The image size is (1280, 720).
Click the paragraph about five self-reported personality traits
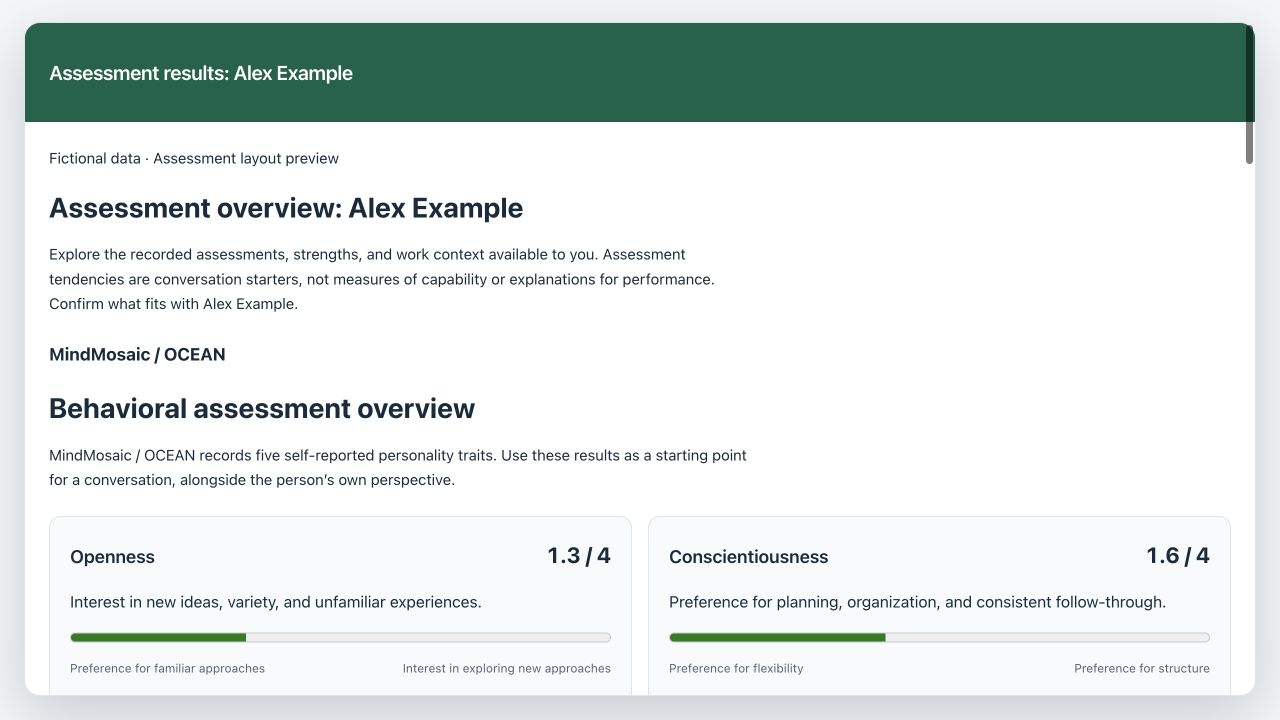coord(398,467)
